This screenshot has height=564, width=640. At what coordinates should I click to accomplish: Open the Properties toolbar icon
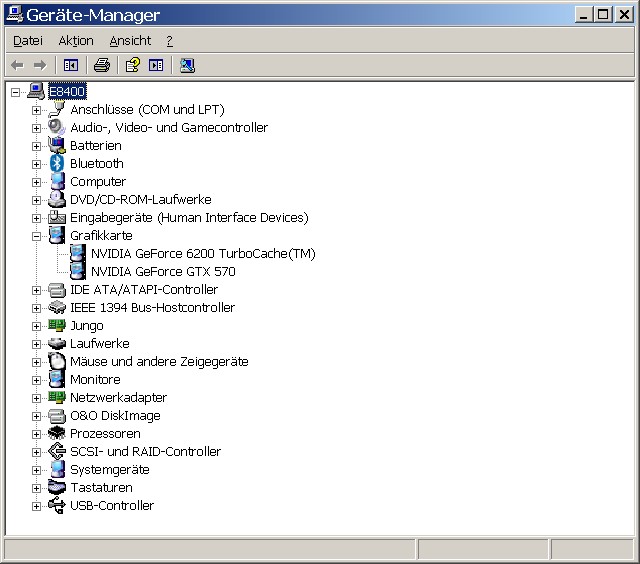coord(133,65)
